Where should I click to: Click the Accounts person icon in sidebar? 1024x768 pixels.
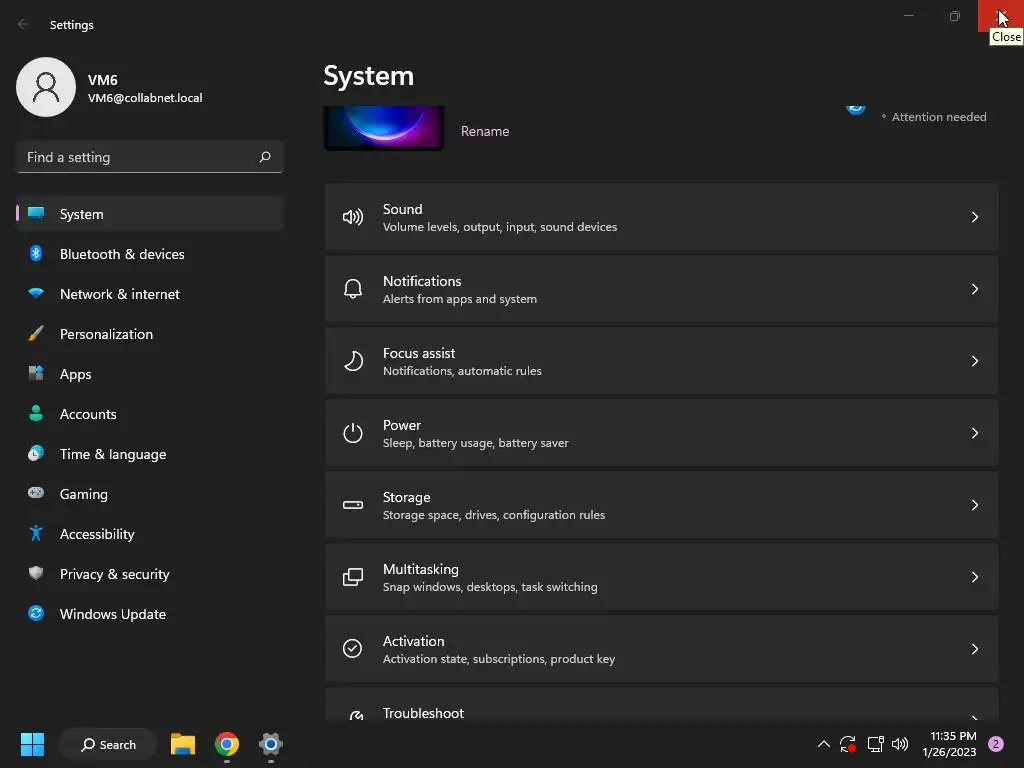(x=36, y=413)
